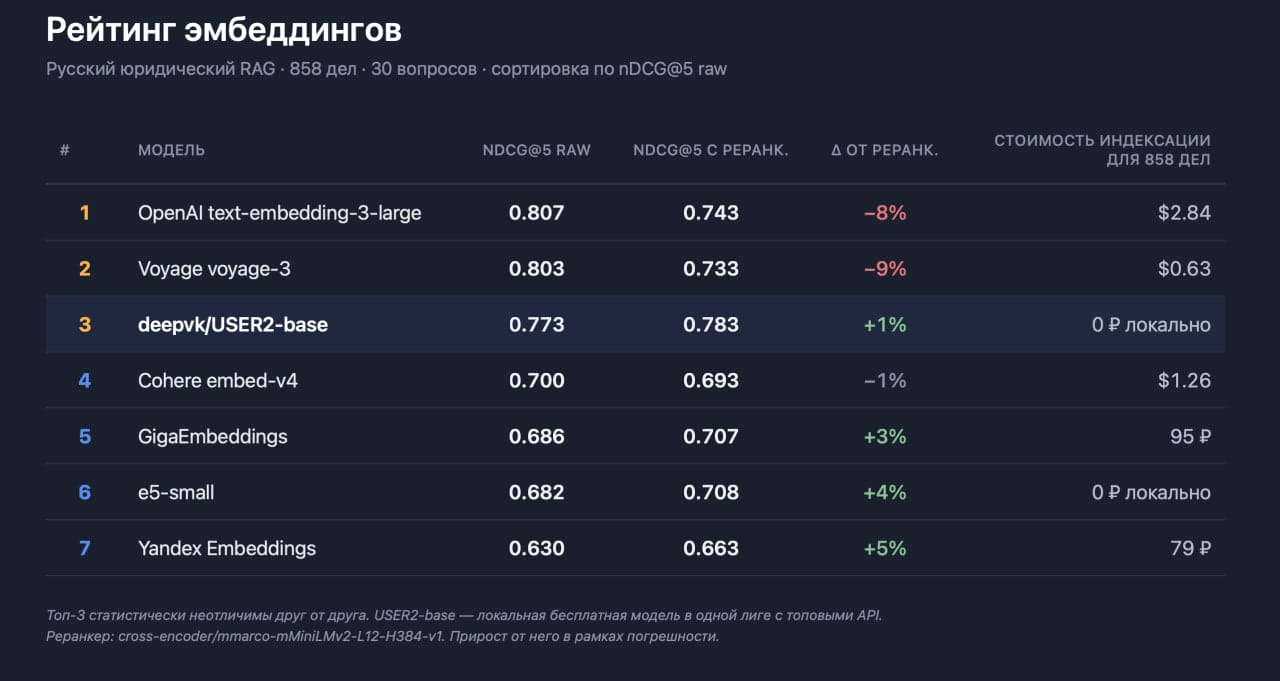The width and height of the screenshot is (1280, 681).
Task: Click the raw score 0.773
Action: (x=537, y=325)
